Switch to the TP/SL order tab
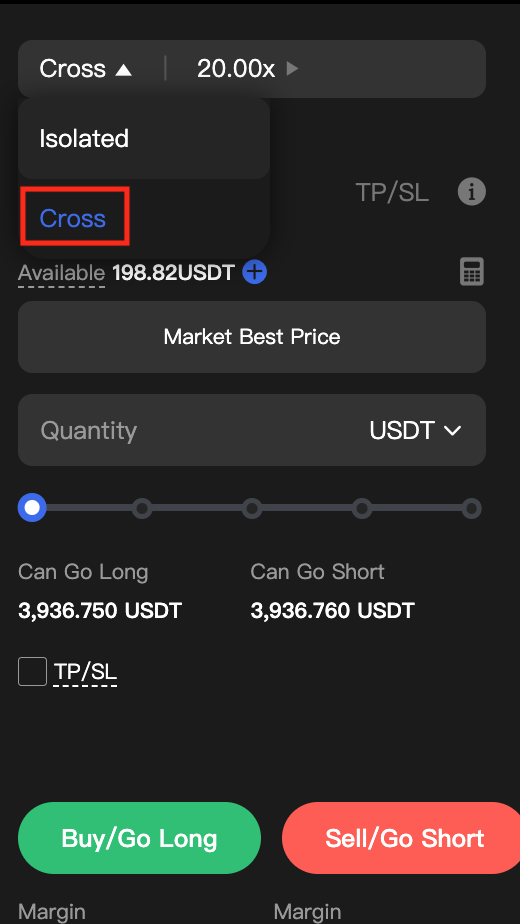Viewport: 520px width, 924px height. [392, 192]
